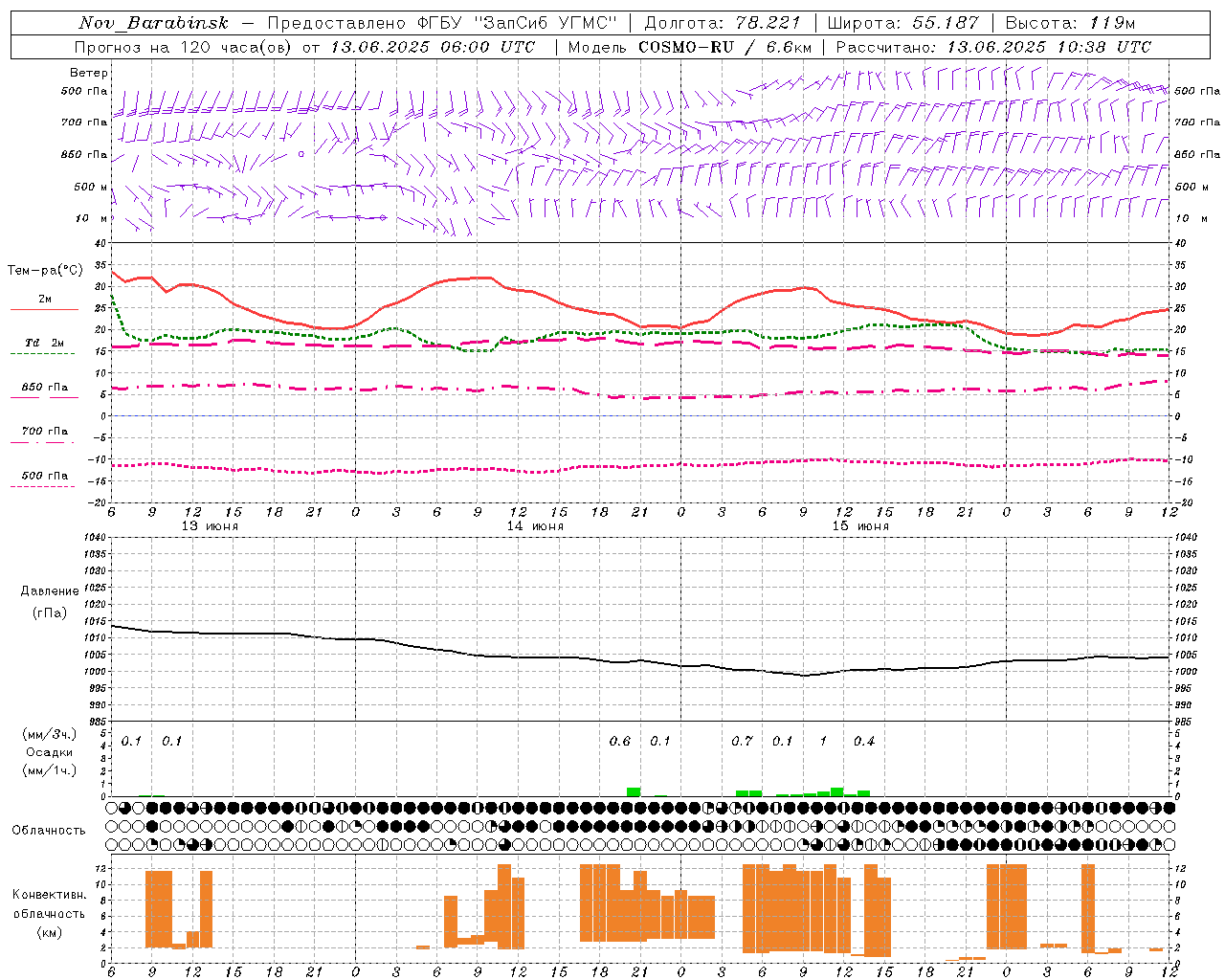Click the 1 precipitation amount value next to 0.4
The height and width of the screenshot is (980, 1225).
(x=823, y=742)
